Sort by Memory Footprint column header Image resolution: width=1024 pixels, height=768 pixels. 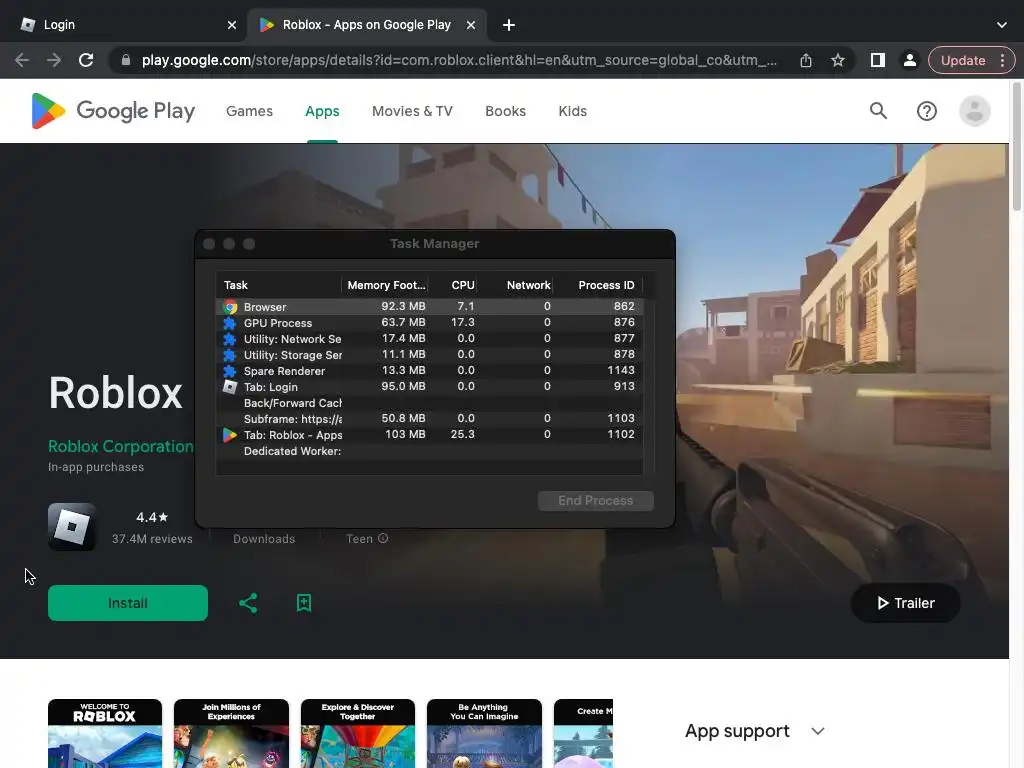coord(386,285)
